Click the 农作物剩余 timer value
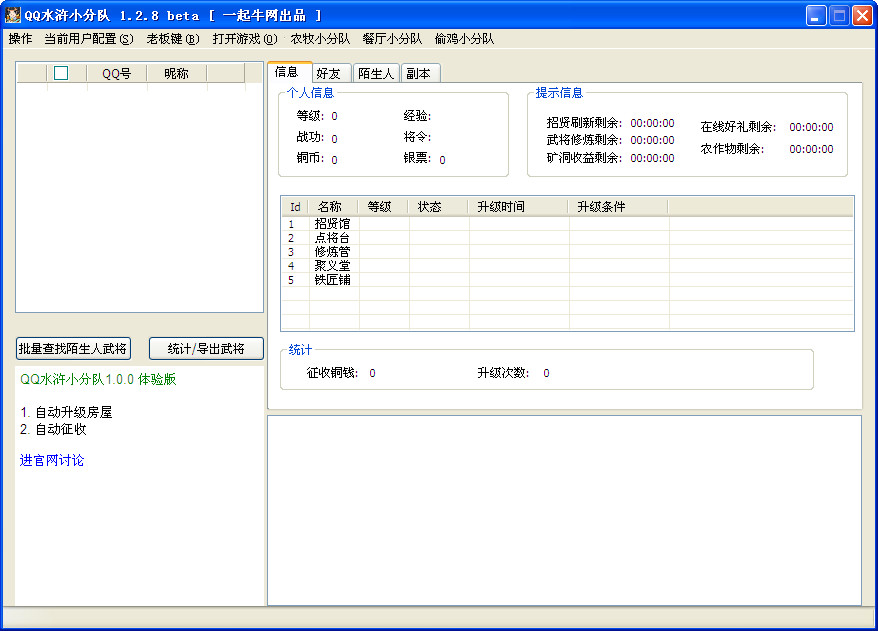The width and height of the screenshot is (878, 631). 811,149
